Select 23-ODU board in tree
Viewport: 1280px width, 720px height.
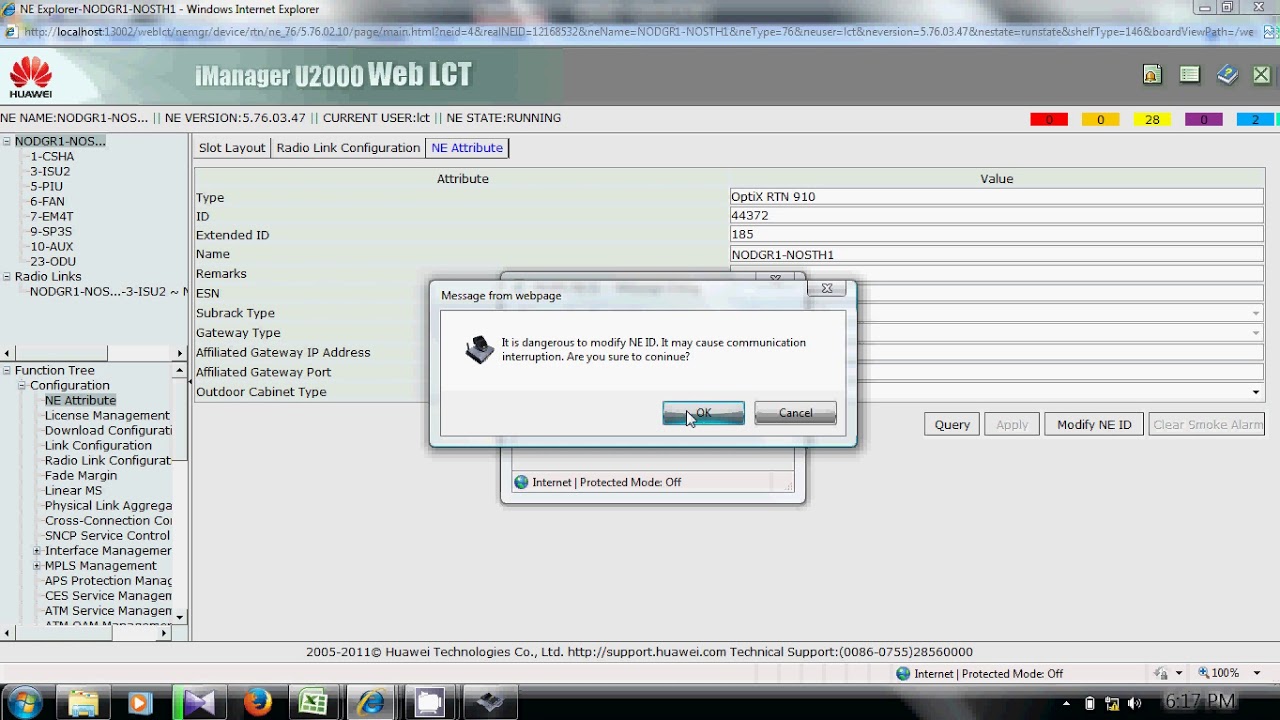pos(53,261)
